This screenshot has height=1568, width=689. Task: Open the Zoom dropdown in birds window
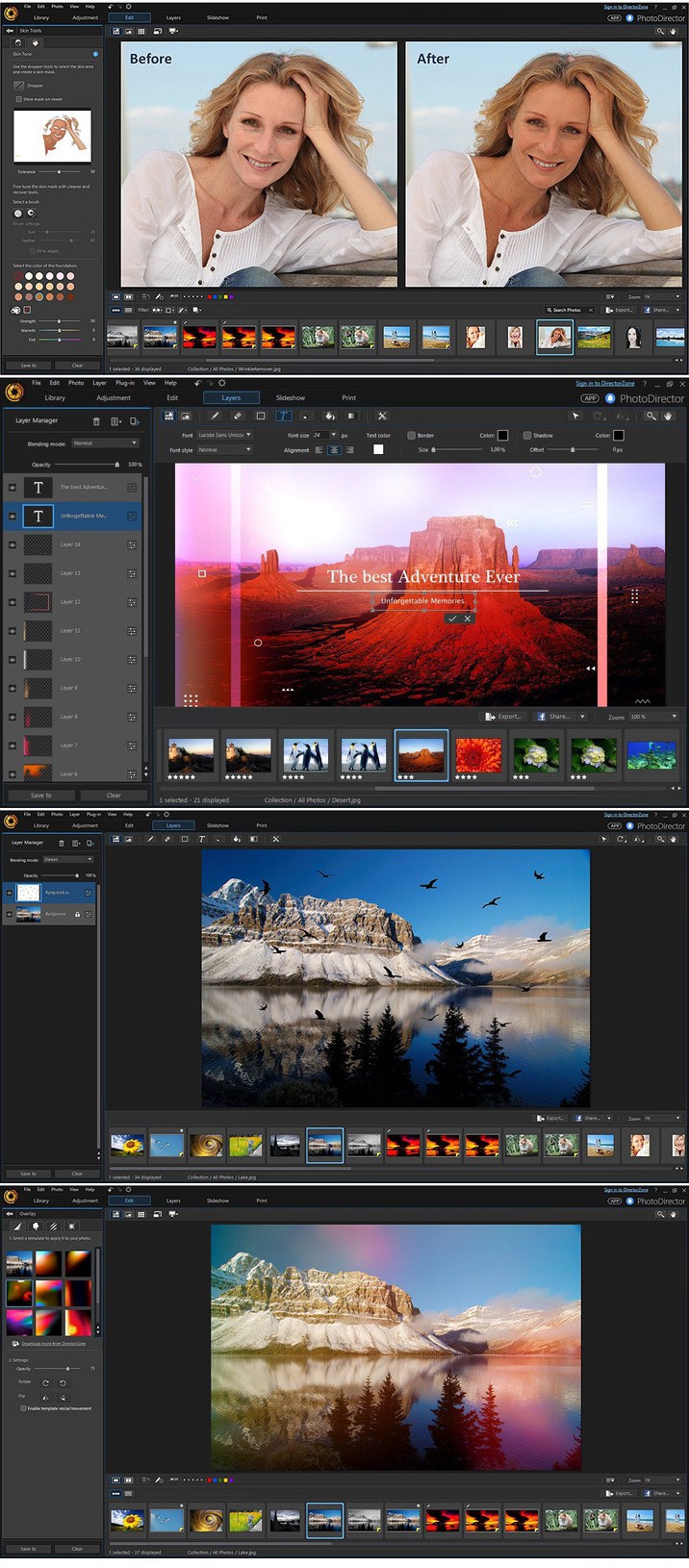pos(664,1119)
